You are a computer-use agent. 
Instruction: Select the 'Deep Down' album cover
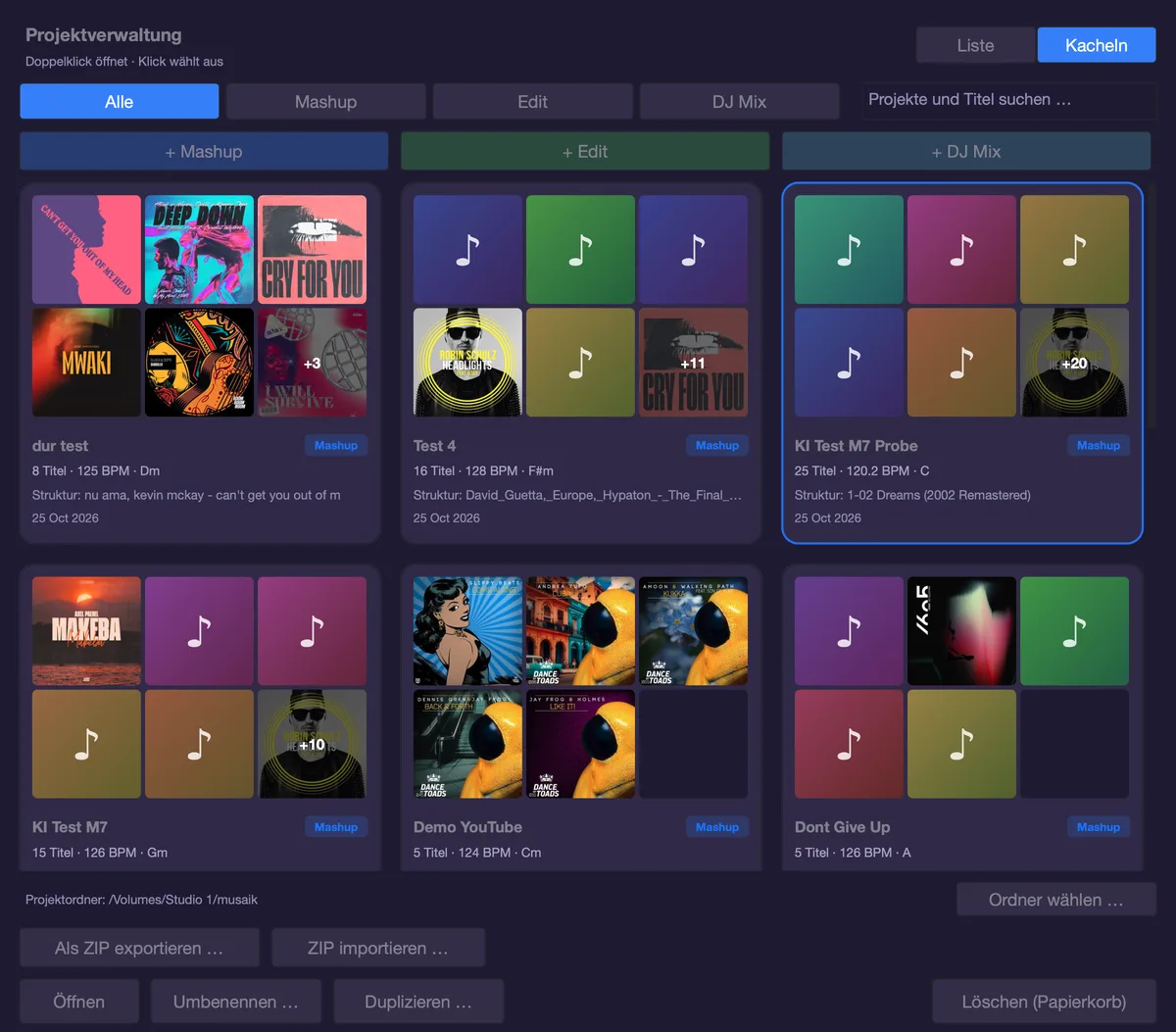click(199, 250)
